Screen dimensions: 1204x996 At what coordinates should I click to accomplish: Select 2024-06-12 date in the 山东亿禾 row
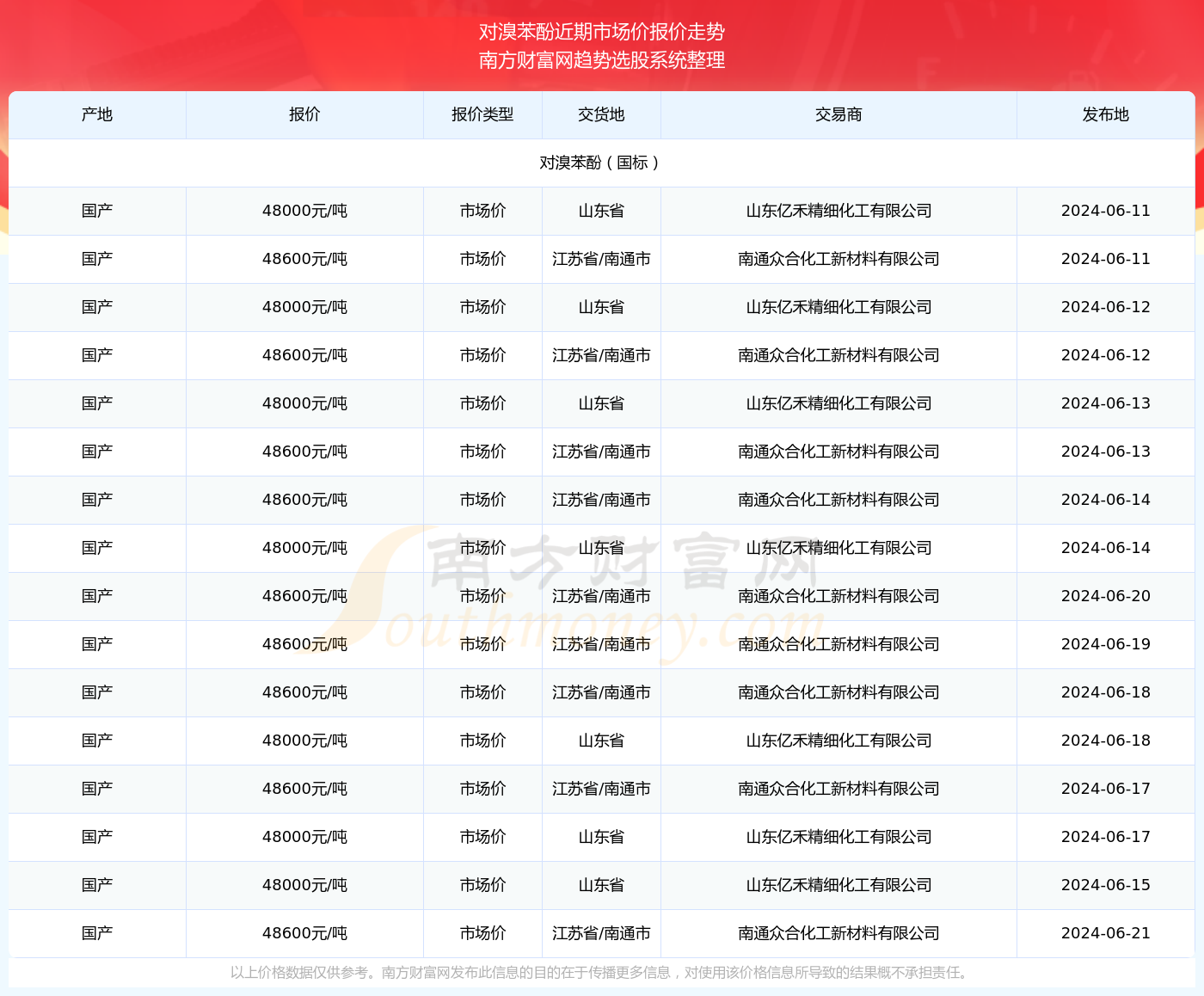tap(1105, 307)
